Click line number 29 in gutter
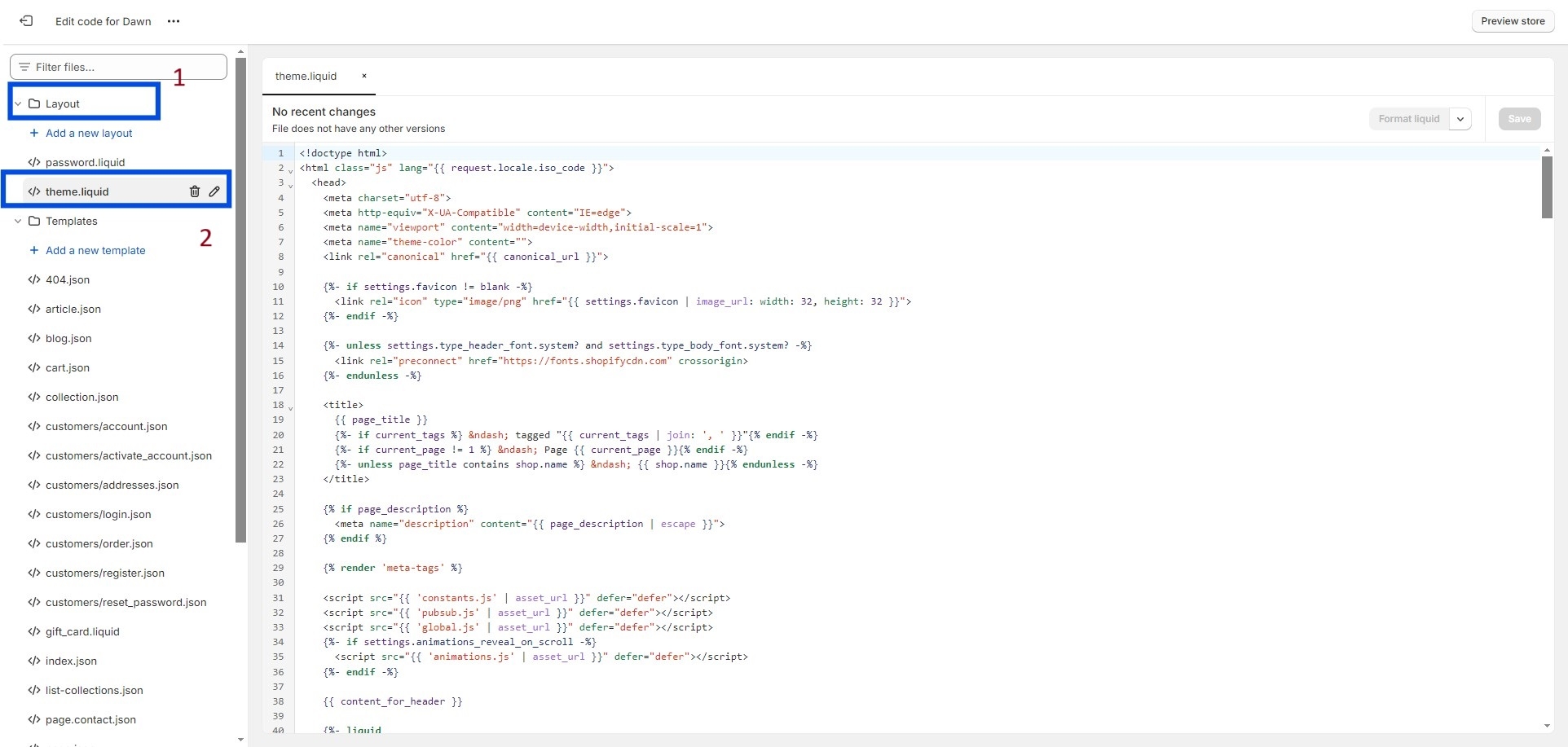 click(x=278, y=568)
